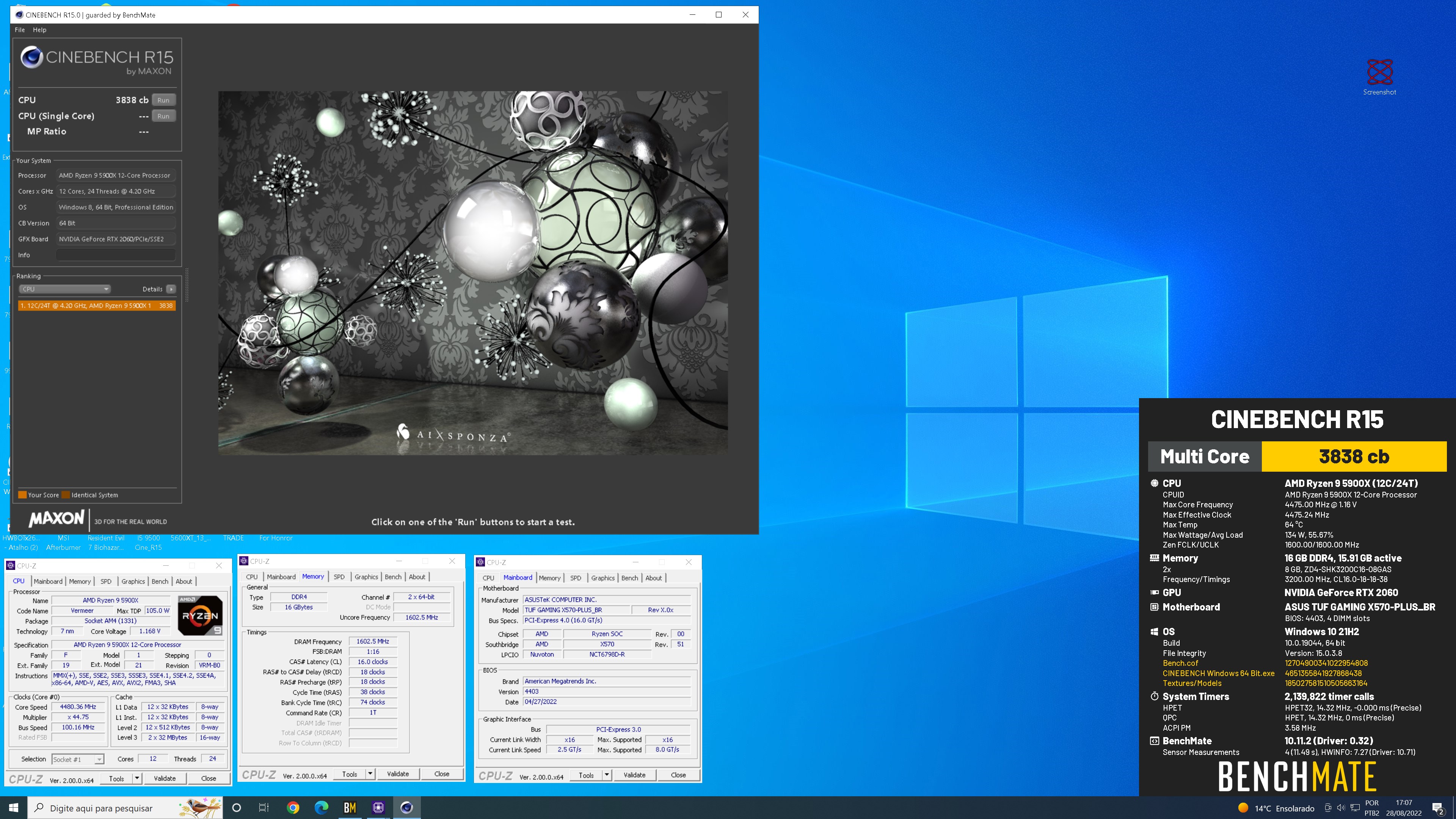This screenshot has width=1456, height=819.
Task: Click the 3838 cb score in BenchMate panel
Action: 1354,456
